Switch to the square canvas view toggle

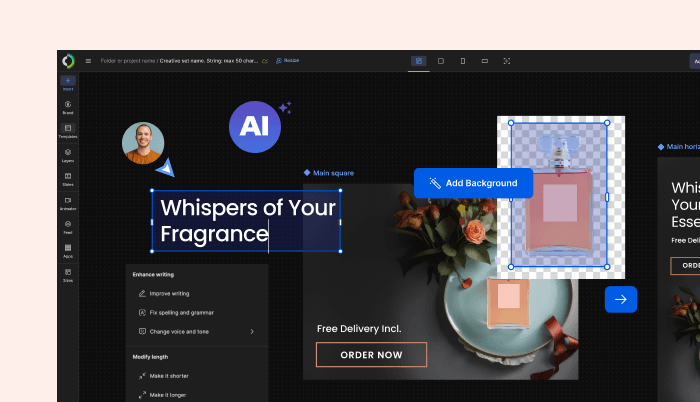tap(441, 61)
